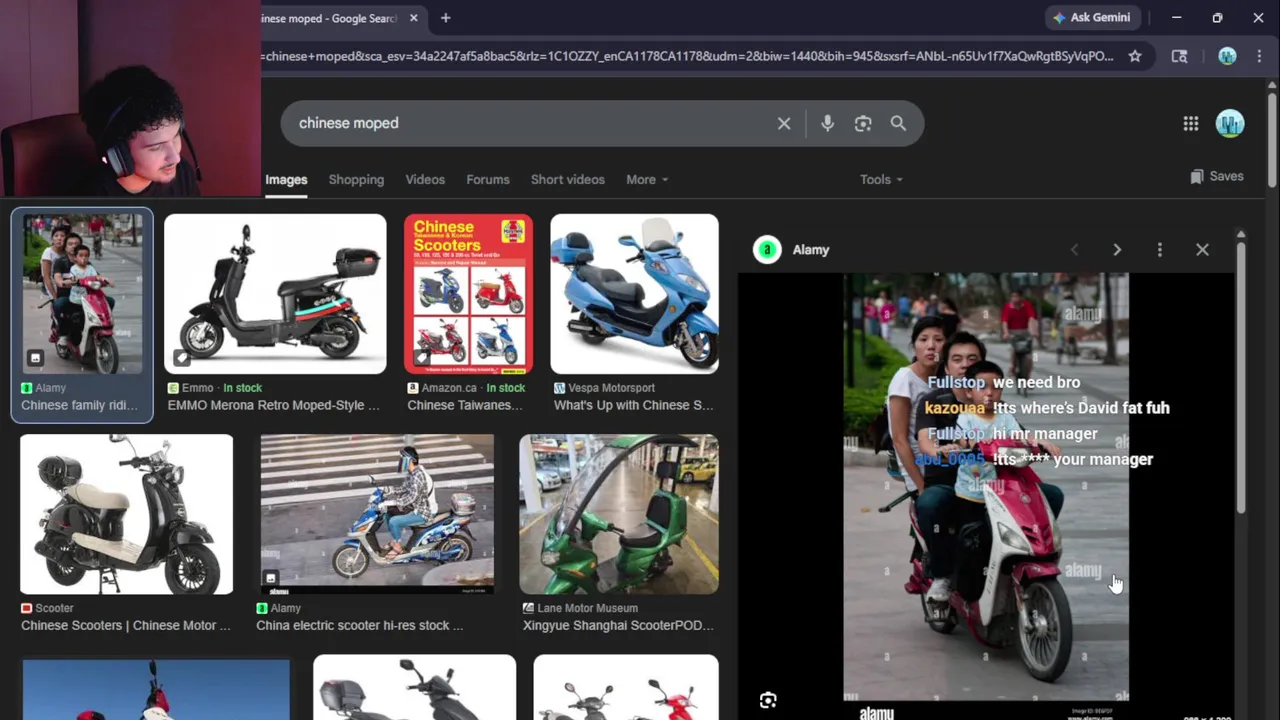Click the Chinese Taiwanes... Amazon.ca title

pyautogui.click(x=465, y=405)
